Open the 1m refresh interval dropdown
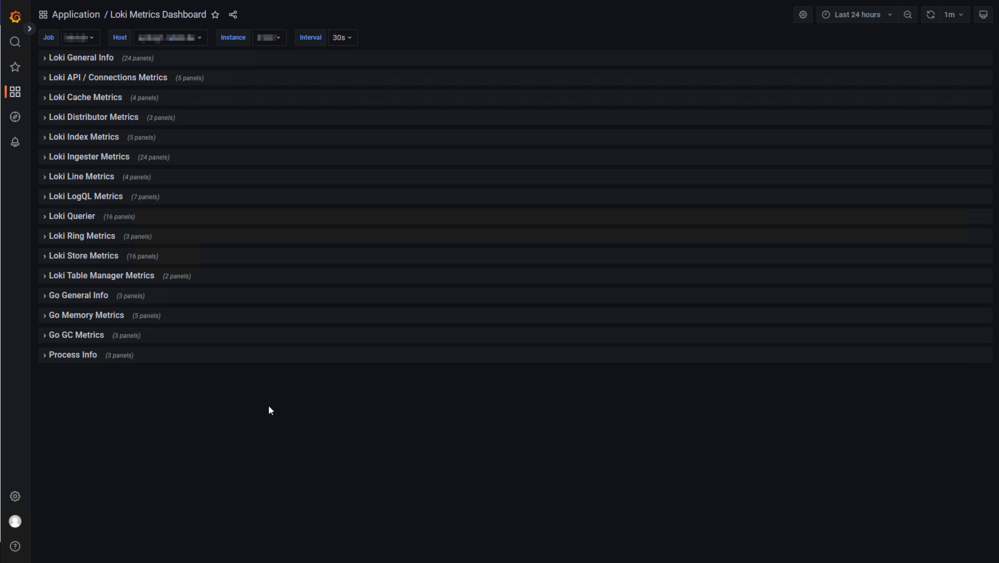This screenshot has width=999, height=563. pos(954,15)
